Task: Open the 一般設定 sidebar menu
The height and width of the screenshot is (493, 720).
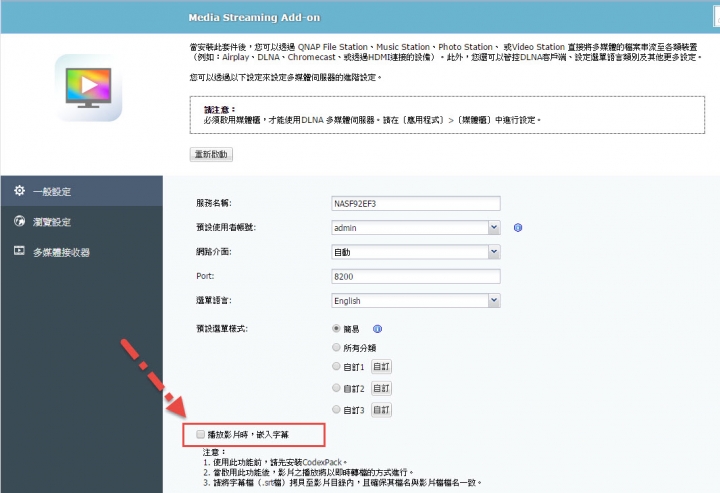Action: click(x=82, y=191)
